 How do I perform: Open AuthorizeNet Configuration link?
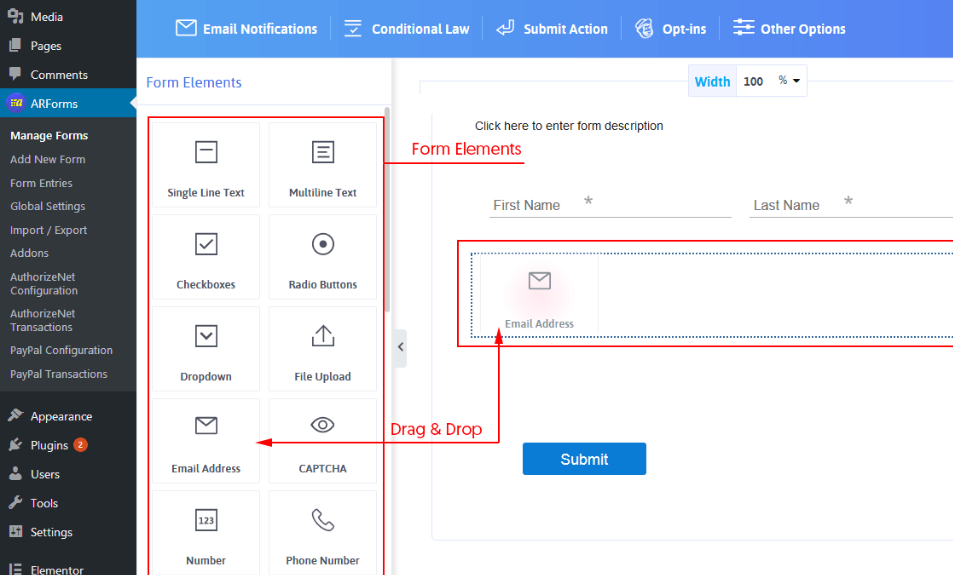pyautogui.click(x=44, y=283)
